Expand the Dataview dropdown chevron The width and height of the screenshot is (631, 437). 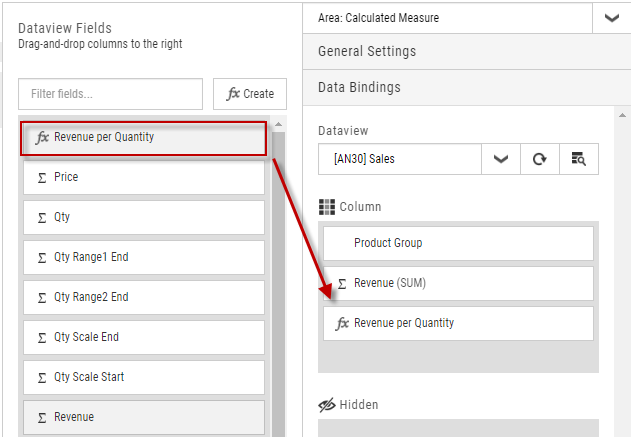click(501, 159)
